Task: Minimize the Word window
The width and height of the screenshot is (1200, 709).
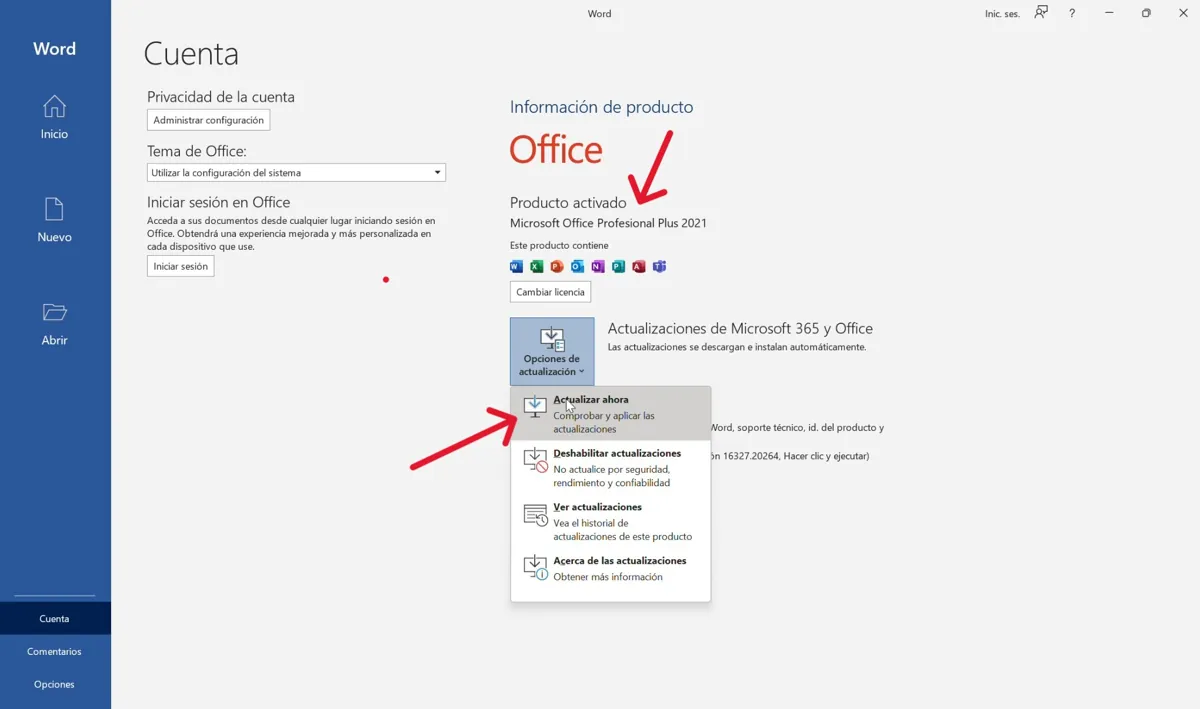Action: [x=1111, y=13]
